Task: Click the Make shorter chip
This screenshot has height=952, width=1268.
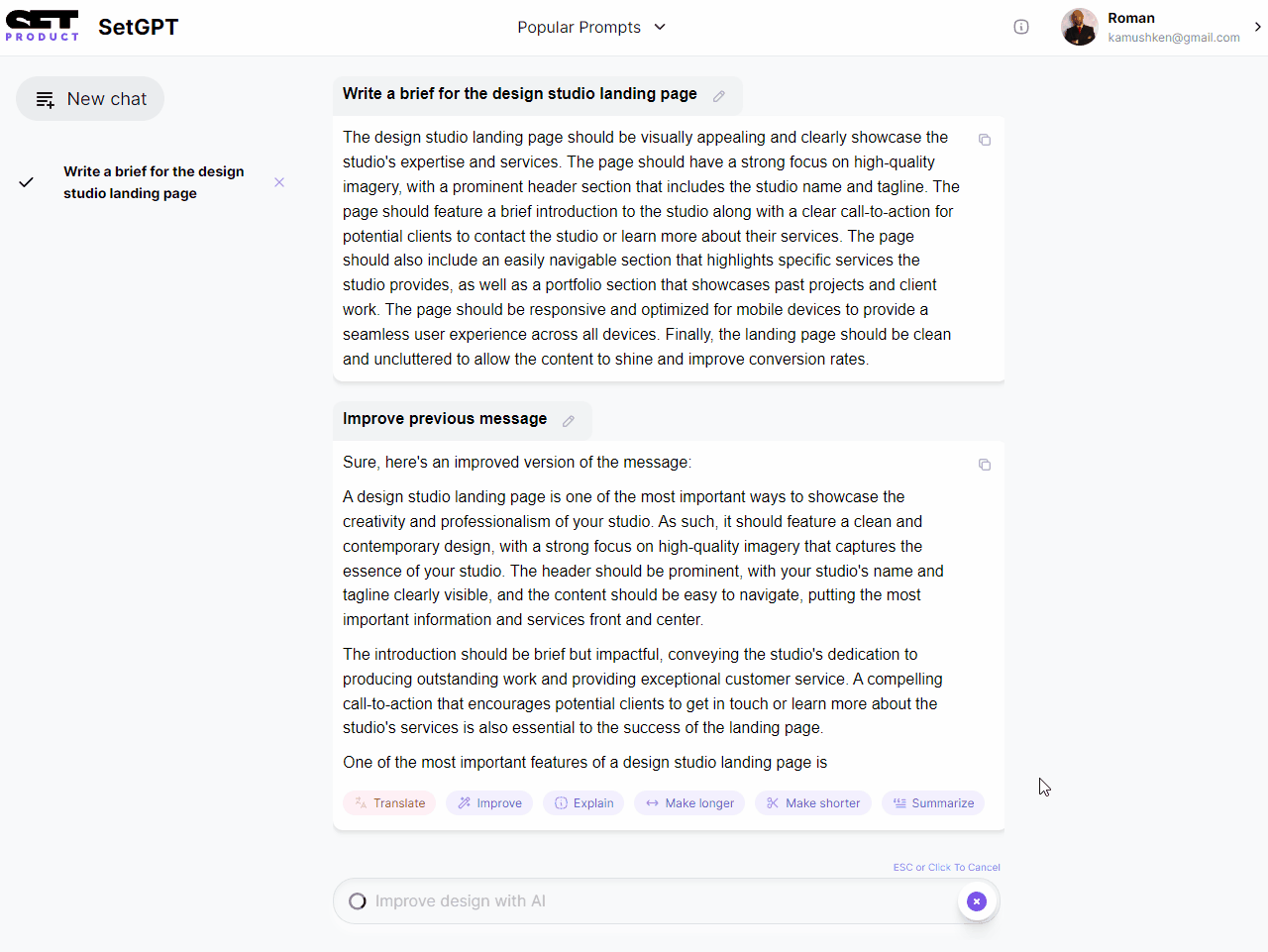Action: coord(812,803)
